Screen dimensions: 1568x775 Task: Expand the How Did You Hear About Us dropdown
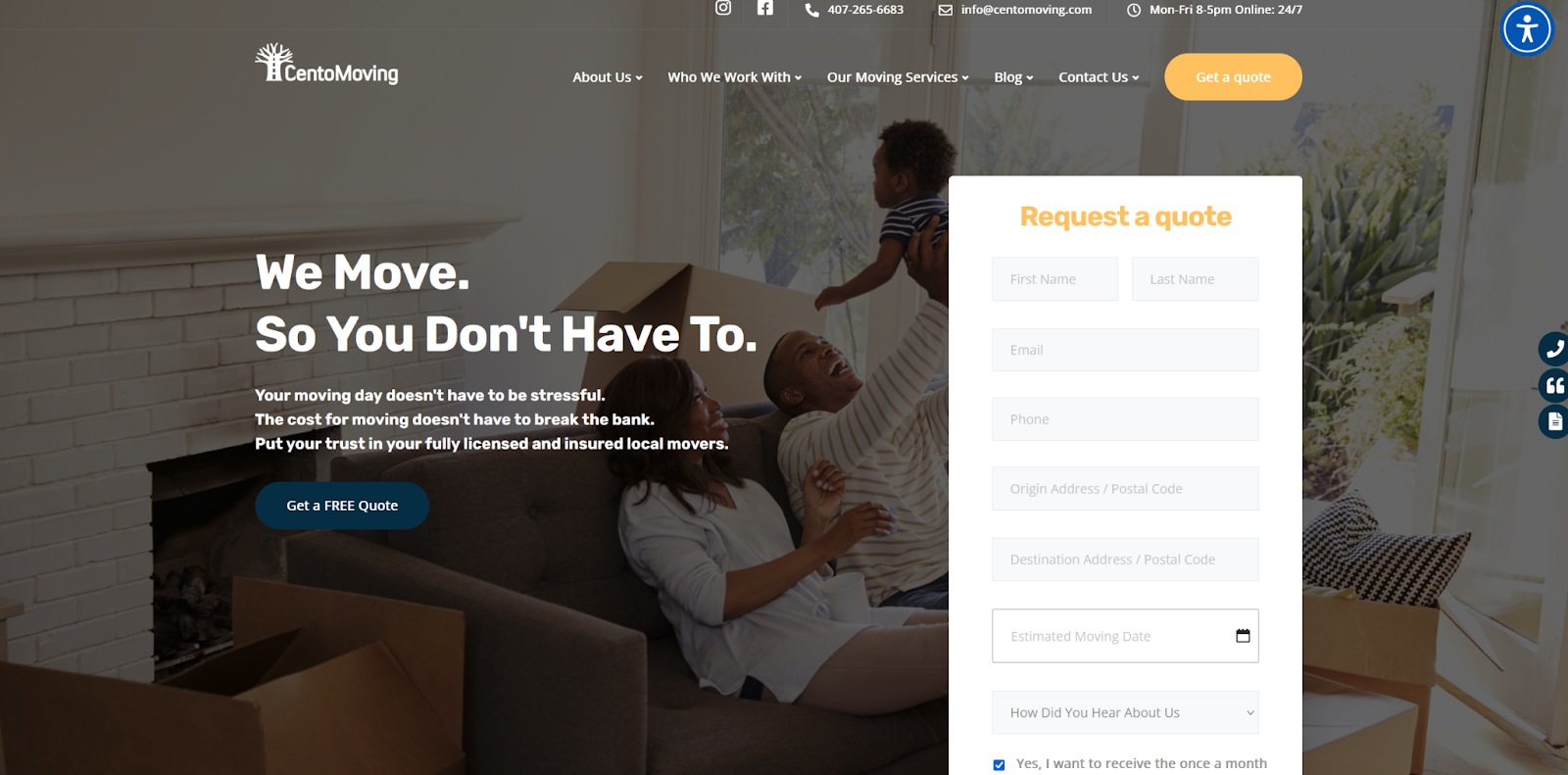click(x=1125, y=712)
